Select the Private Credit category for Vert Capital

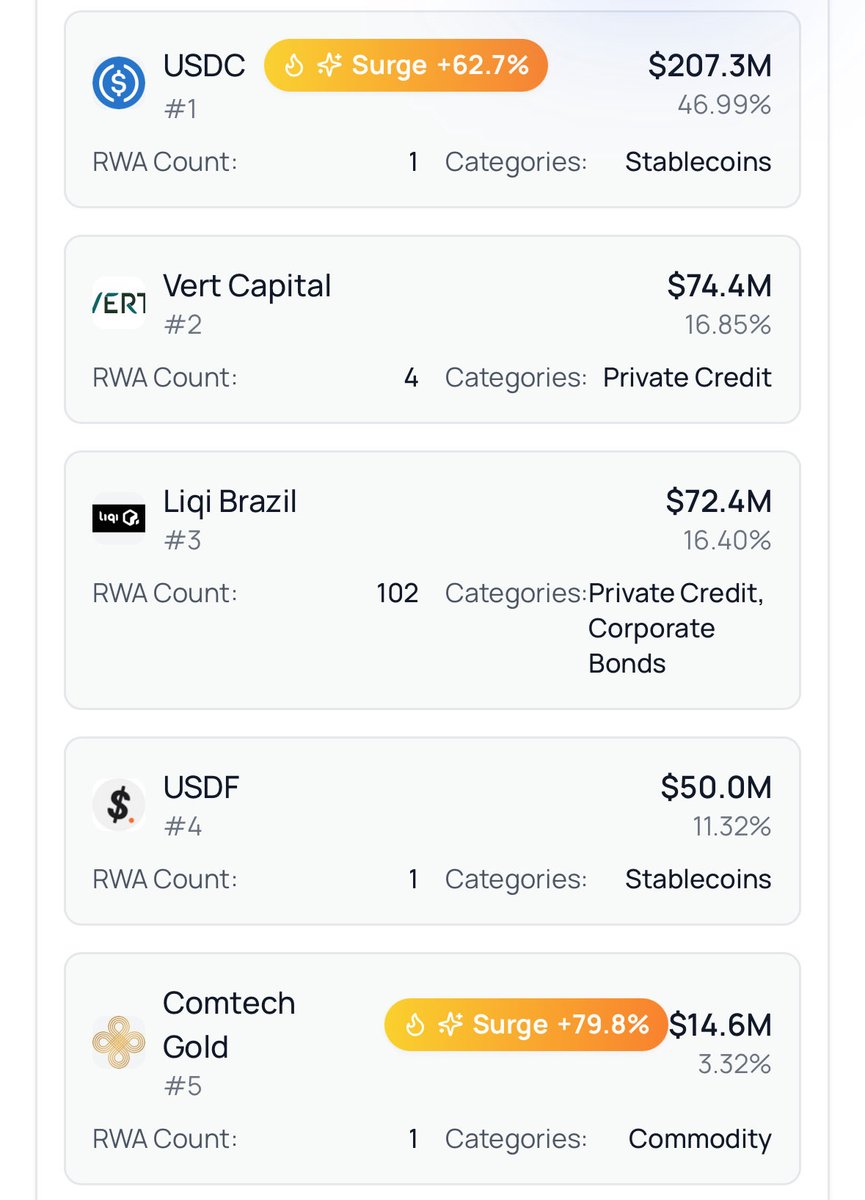click(x=687, y=378)
